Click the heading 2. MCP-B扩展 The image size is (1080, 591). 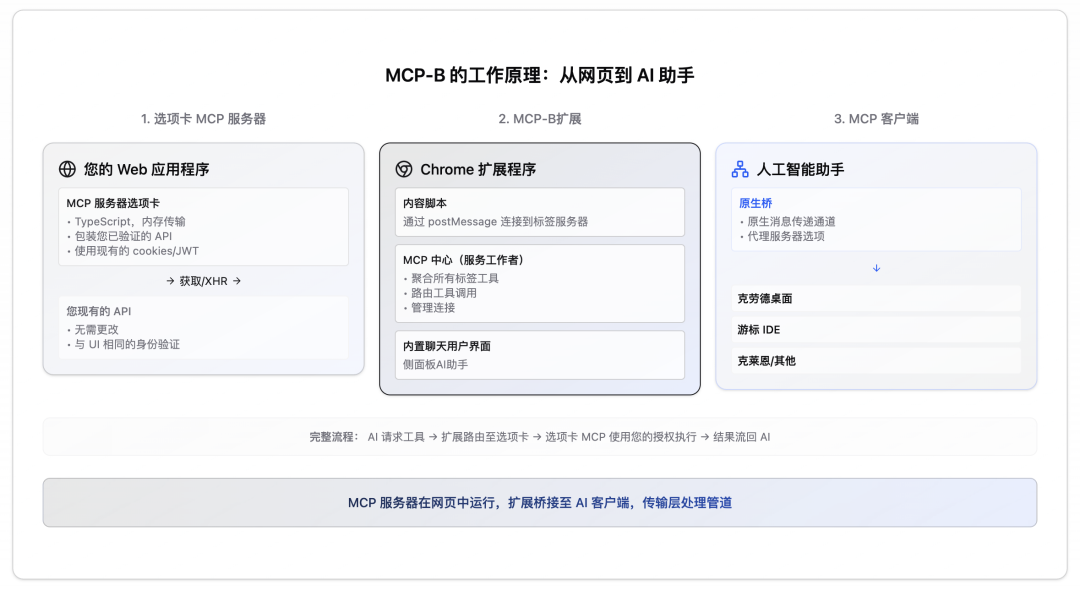tap(540, 118)
